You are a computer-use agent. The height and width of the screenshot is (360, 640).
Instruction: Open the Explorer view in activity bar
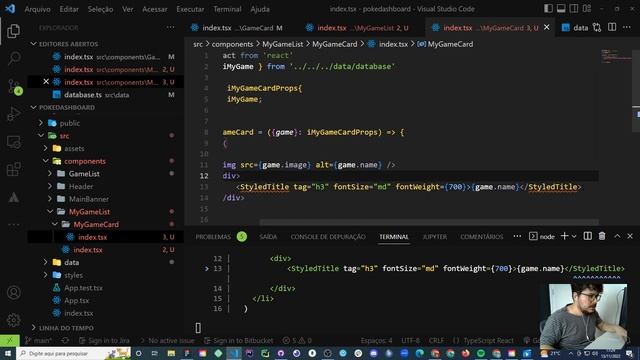coord(13,31)
